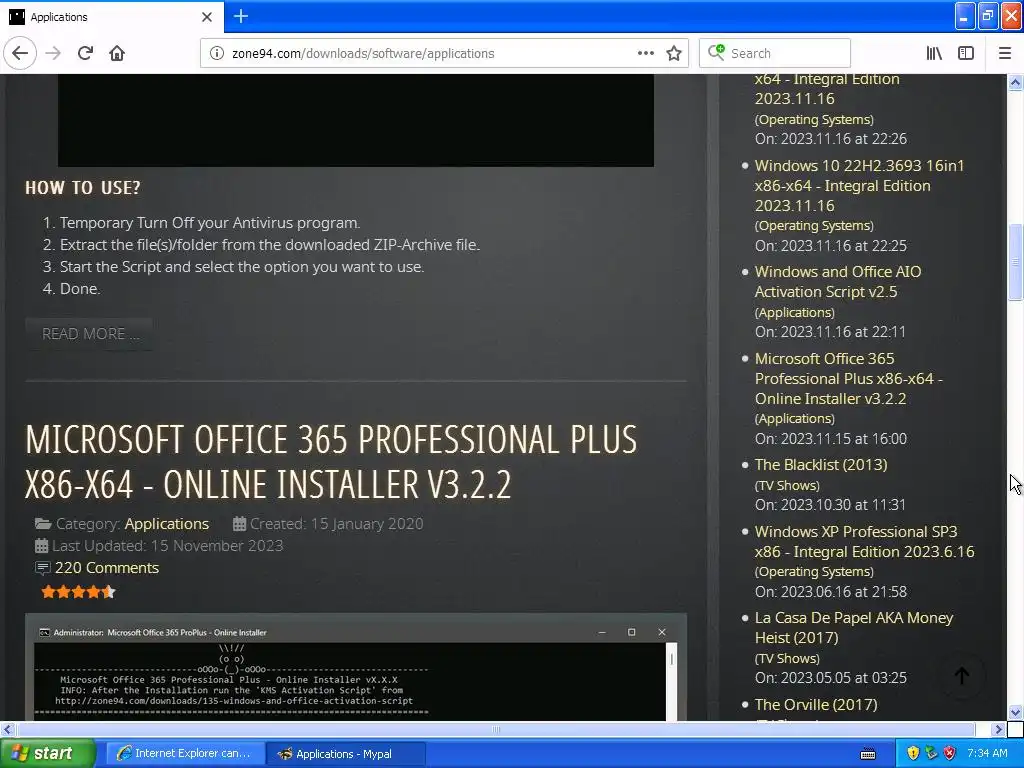Click the horizontal scrollbar right arrow
Image resolution: width=1024 pixels, height=768 pixels.
click(x=999, y=729)
